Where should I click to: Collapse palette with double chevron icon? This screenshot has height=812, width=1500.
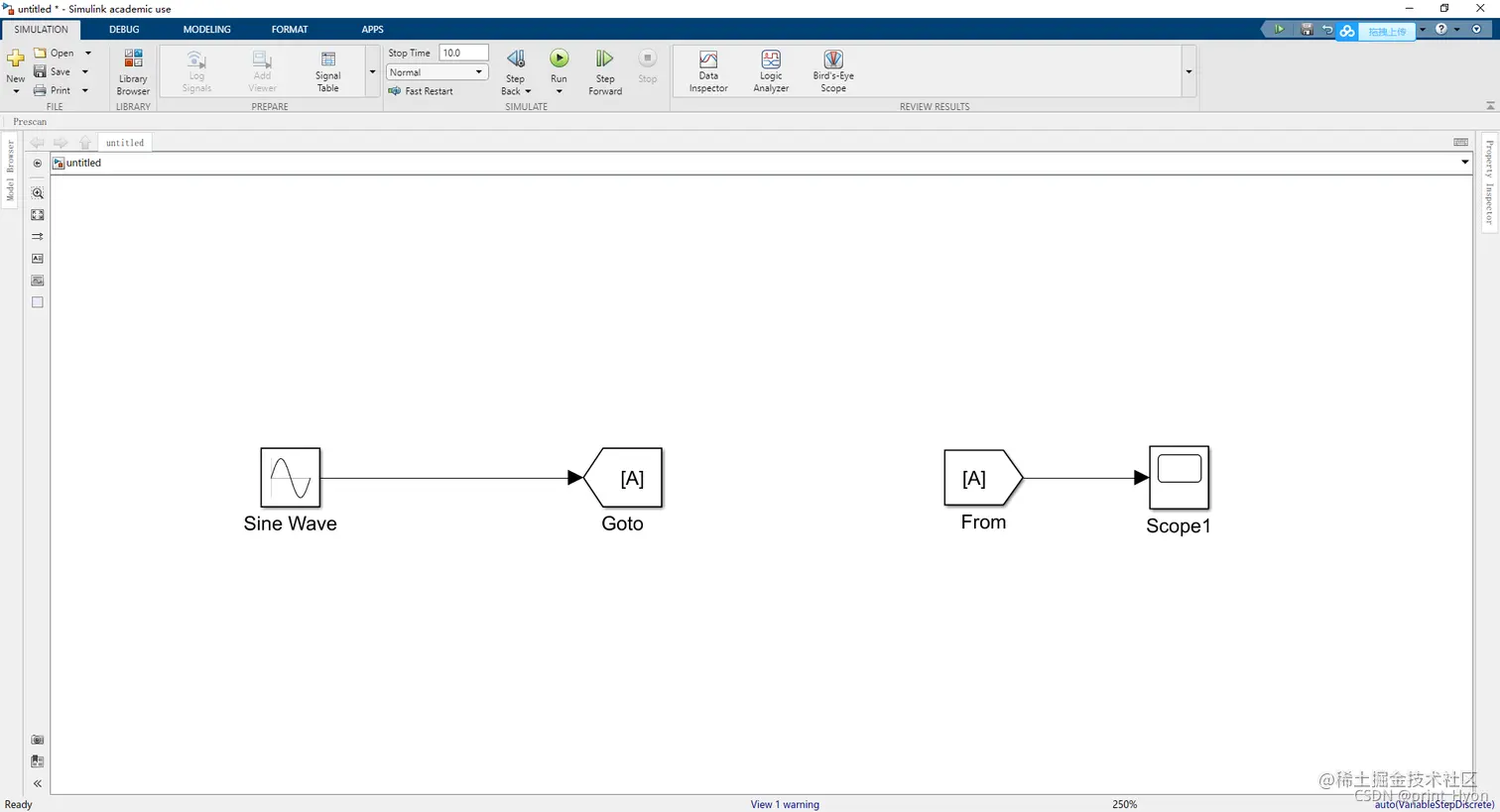(38, 783)
